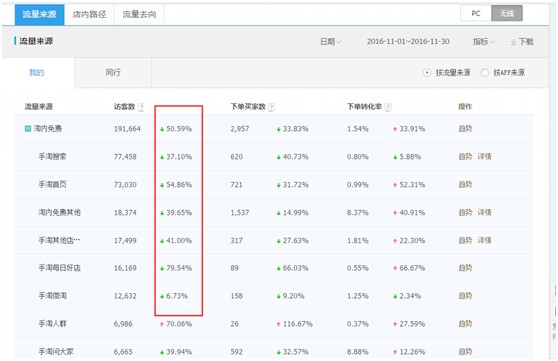Click the help icon beside 下单转化率

coord(388,107)
